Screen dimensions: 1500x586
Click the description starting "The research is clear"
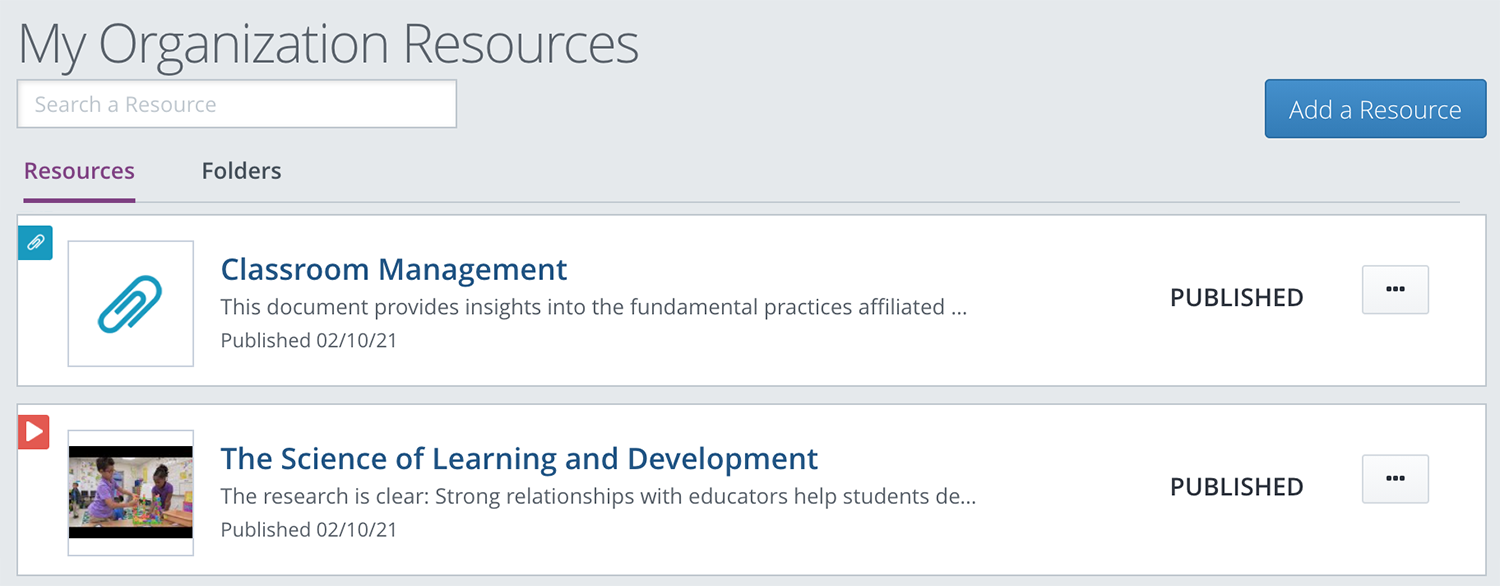(x=598, y=496)
